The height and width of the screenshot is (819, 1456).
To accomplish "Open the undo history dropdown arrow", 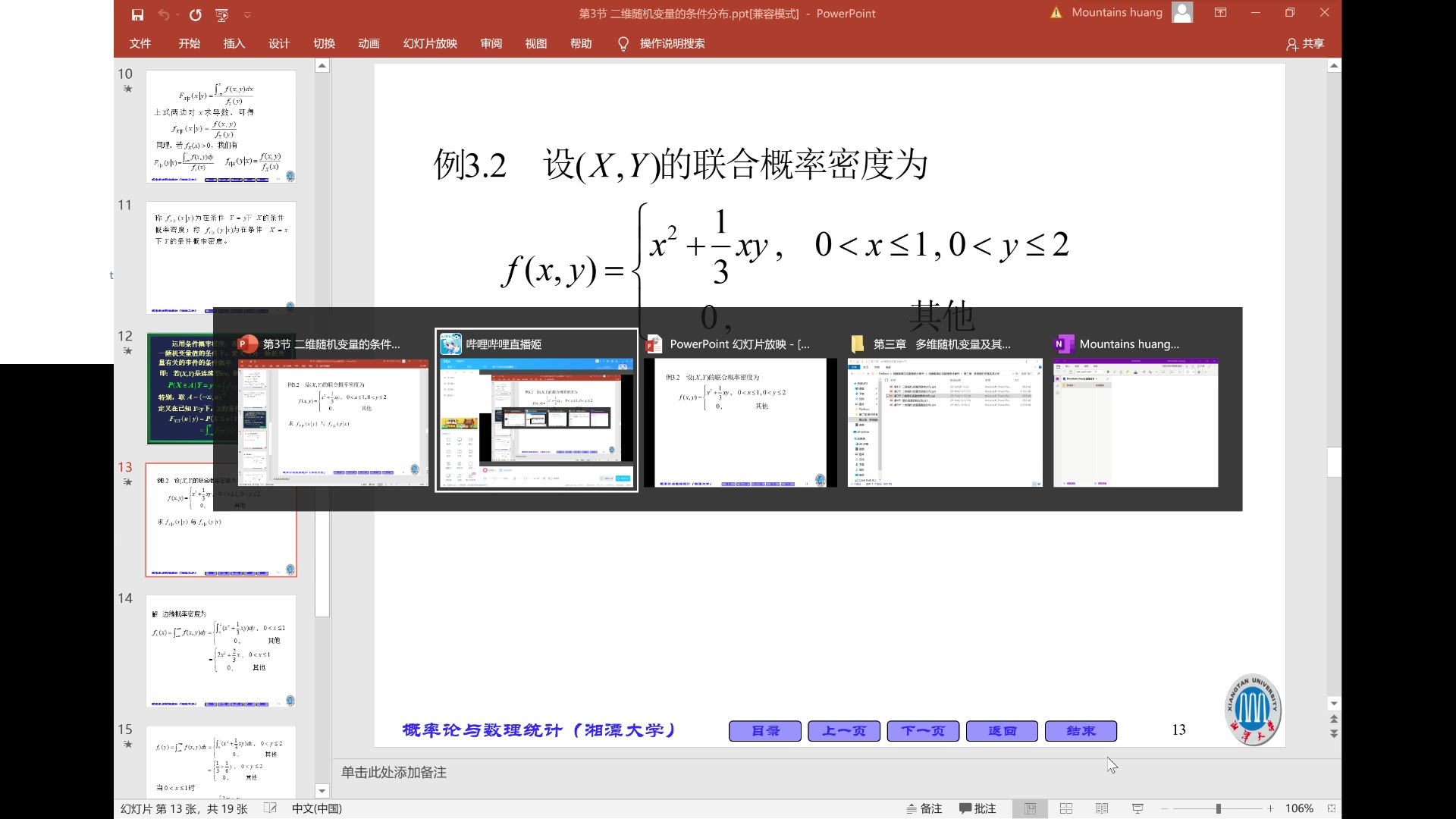I will 178,14.
